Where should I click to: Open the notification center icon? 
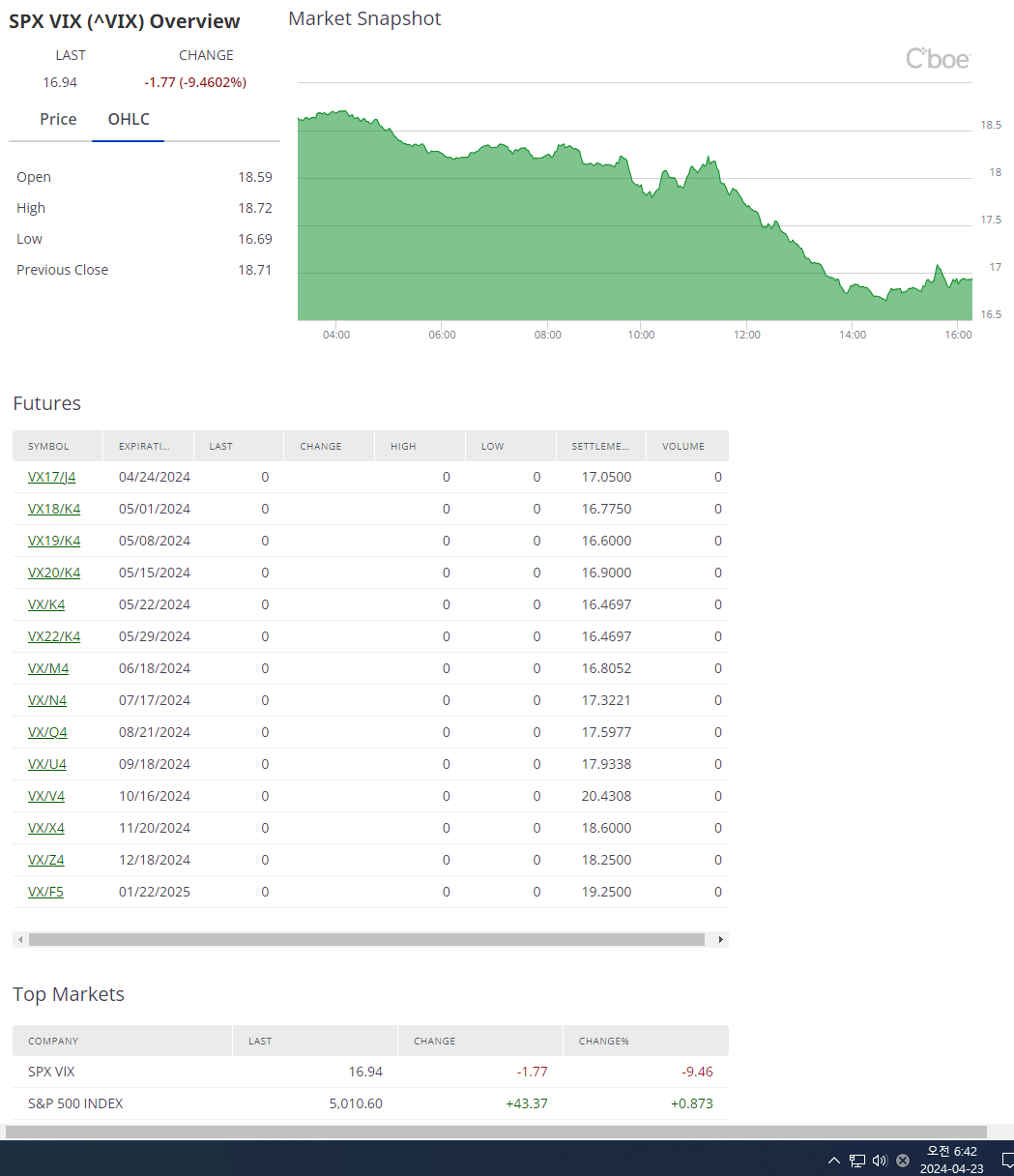click(x=1006, y=1161)
